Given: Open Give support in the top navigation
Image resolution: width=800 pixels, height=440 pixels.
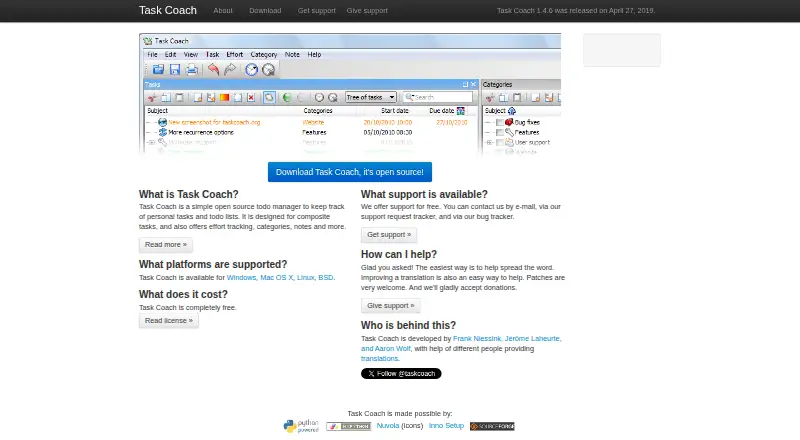Looking at the screenshot, I should point(367,10).
